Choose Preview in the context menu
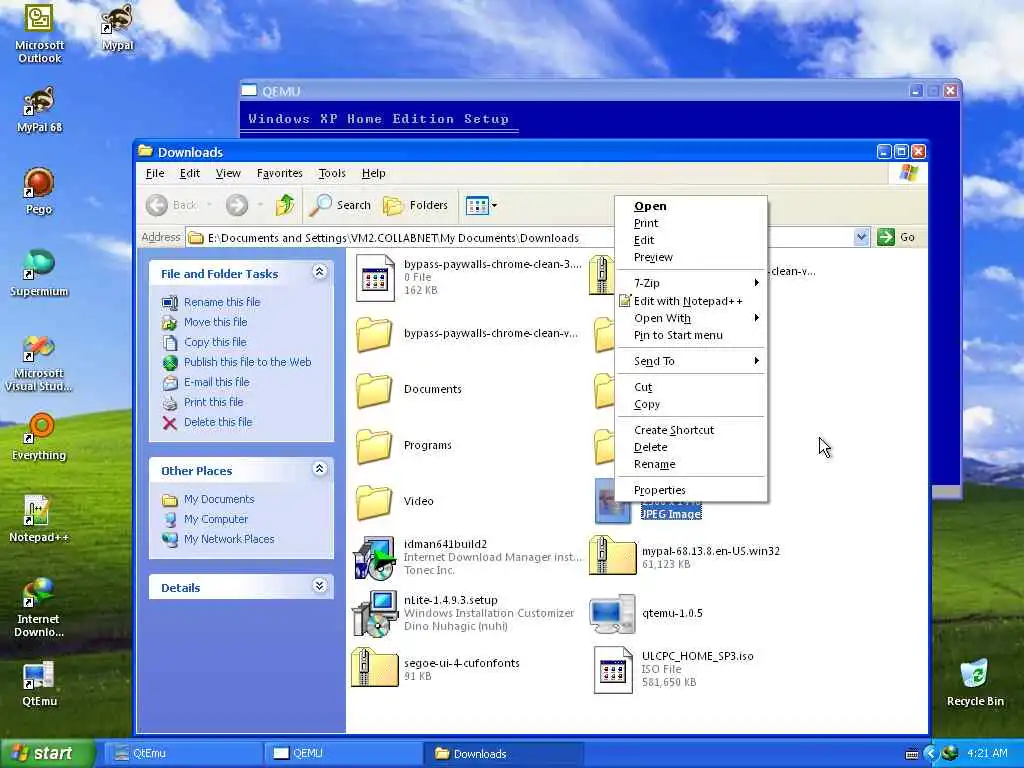The width and height of the screenshot is (1024, 768). [x=691, y=257]
